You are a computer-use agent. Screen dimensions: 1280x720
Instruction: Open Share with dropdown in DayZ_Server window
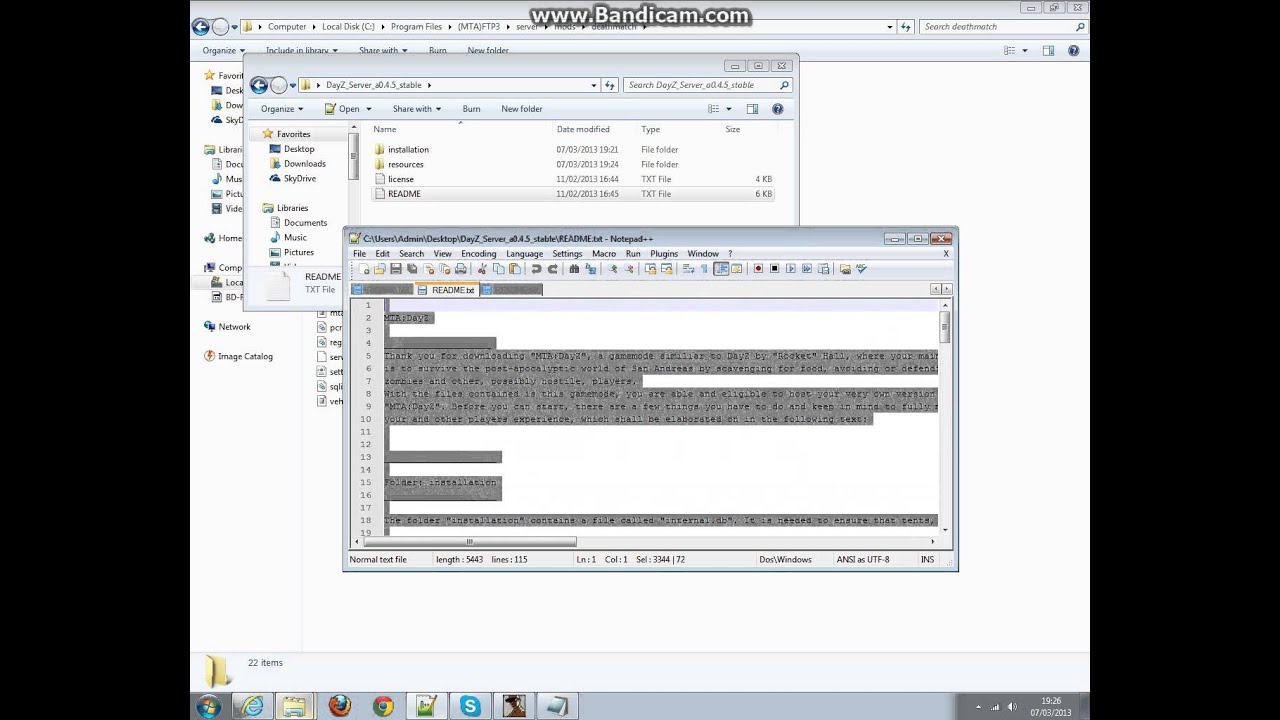(416, 109)
